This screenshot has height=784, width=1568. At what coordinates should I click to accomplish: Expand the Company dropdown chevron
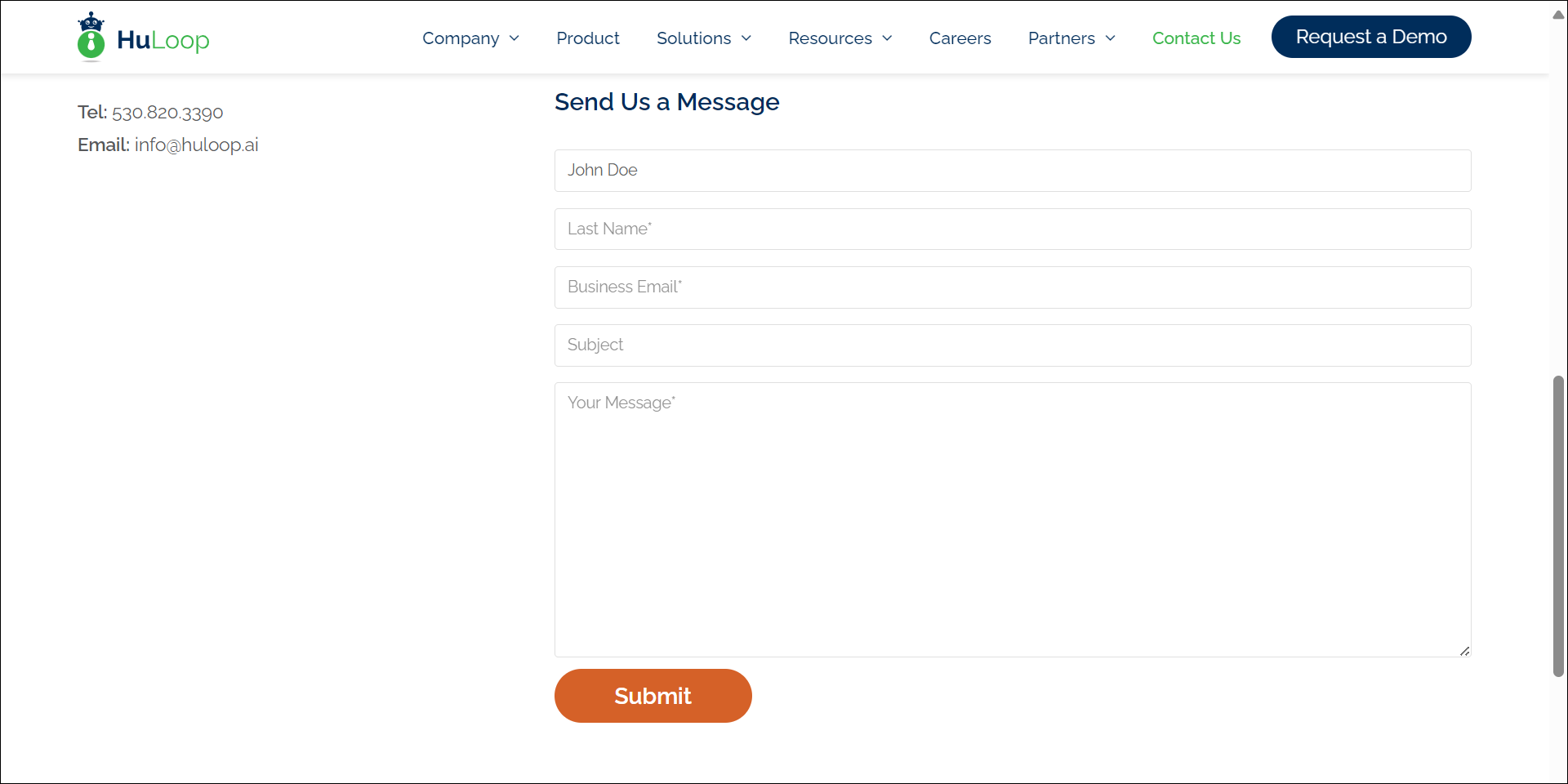pos(514,38)
